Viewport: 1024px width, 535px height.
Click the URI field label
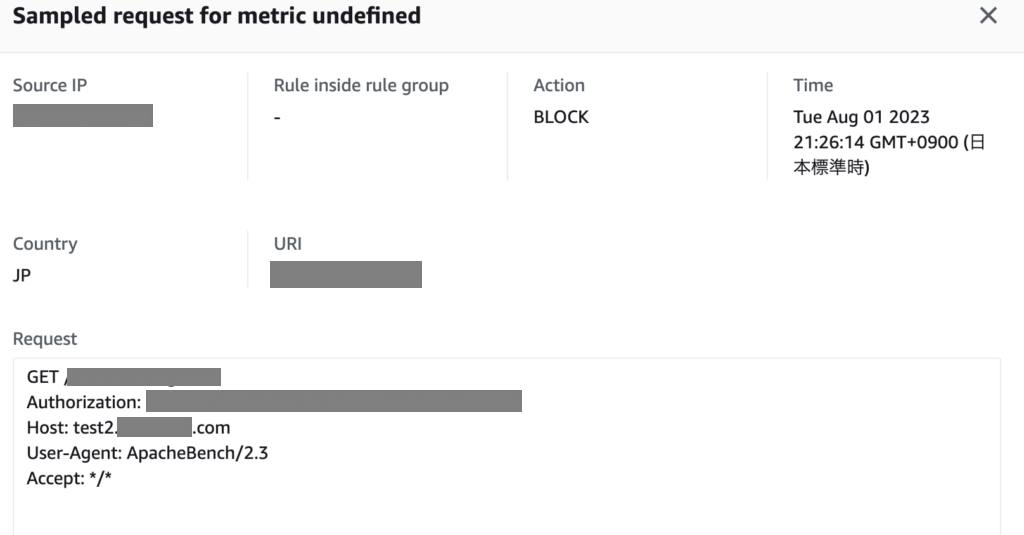(x=287, y=244)
